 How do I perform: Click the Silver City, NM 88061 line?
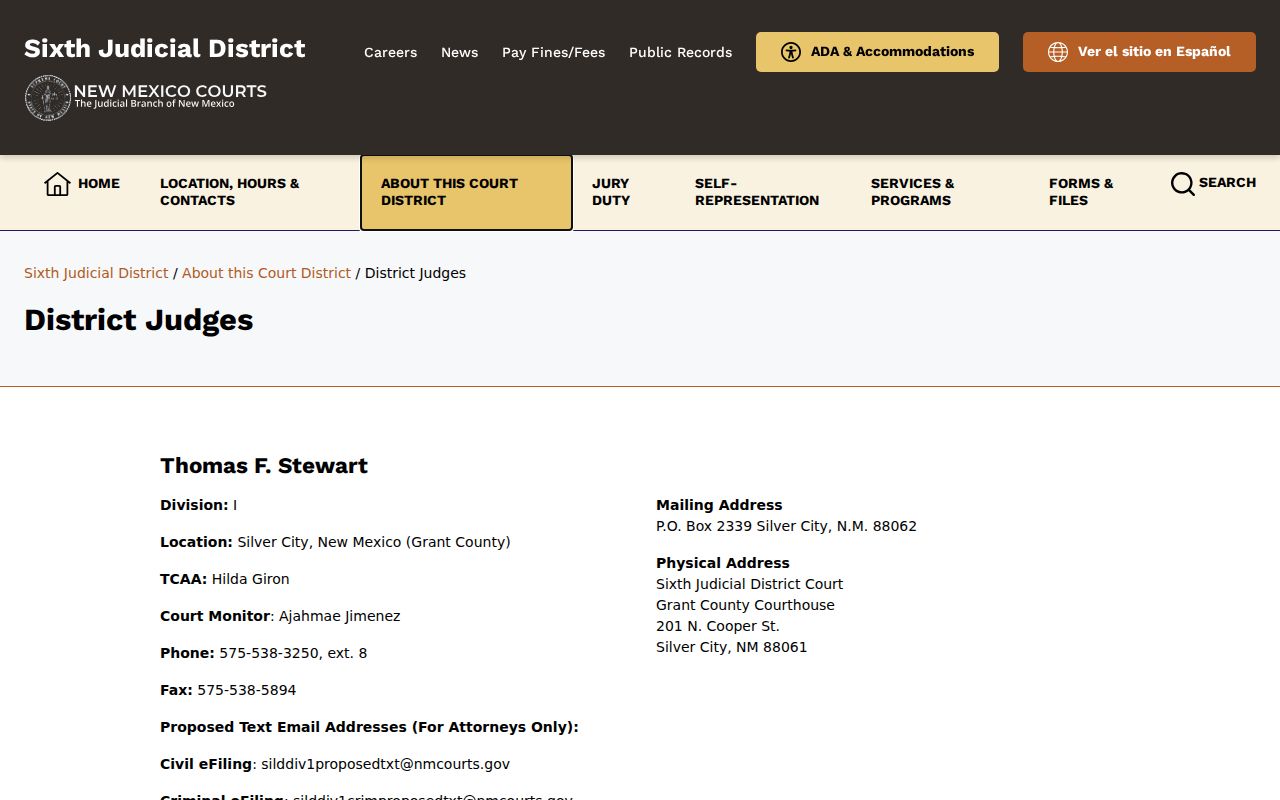(x=731, y=647)
